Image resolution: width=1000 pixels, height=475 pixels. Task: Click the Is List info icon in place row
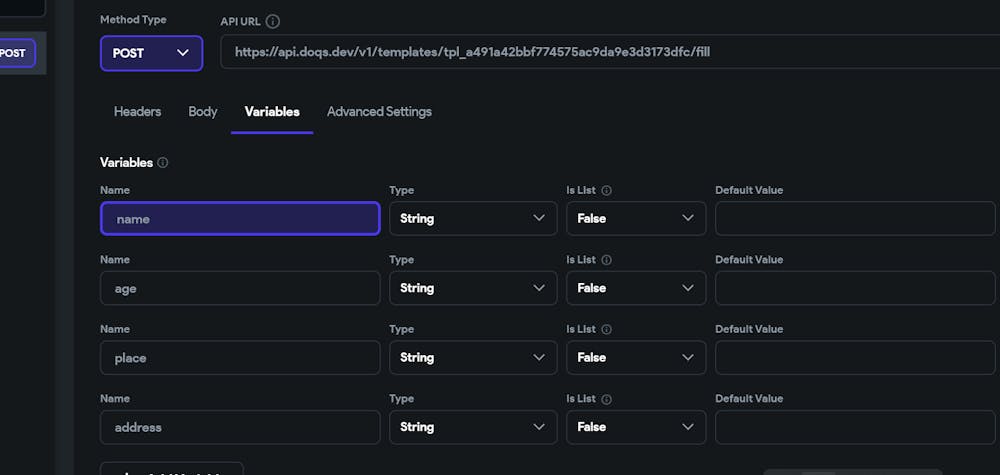[x=607, y=329]
